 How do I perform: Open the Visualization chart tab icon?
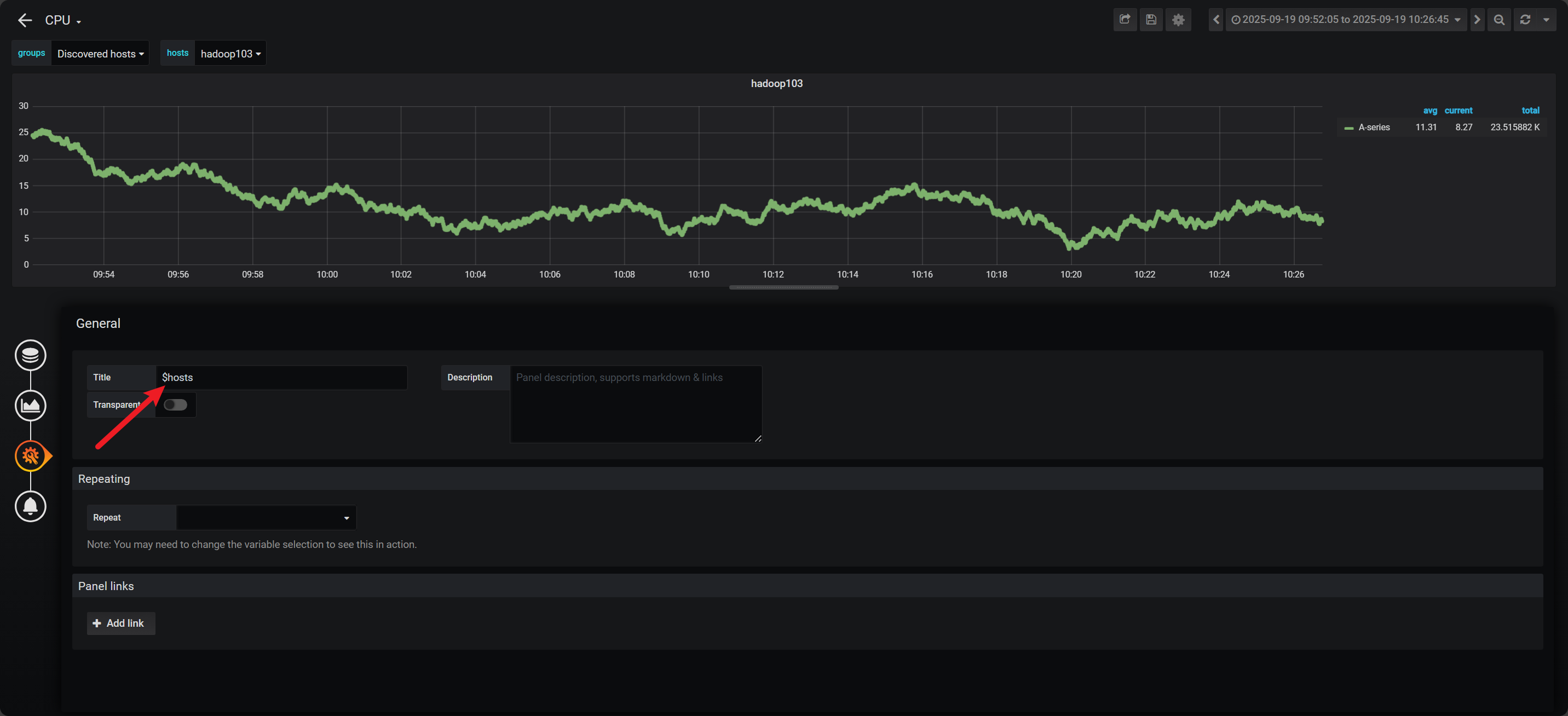pyautogui.click(x=31, y=406)
